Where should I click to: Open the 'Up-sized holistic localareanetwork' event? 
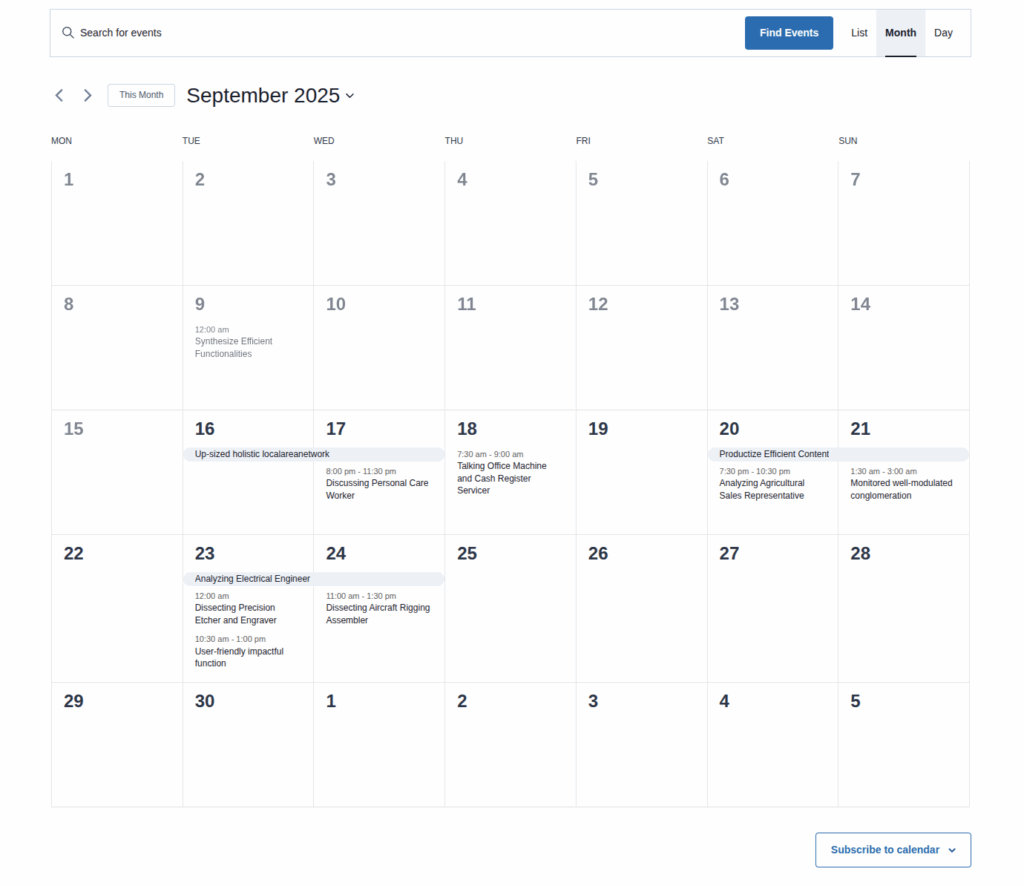(x=262, y=453)
